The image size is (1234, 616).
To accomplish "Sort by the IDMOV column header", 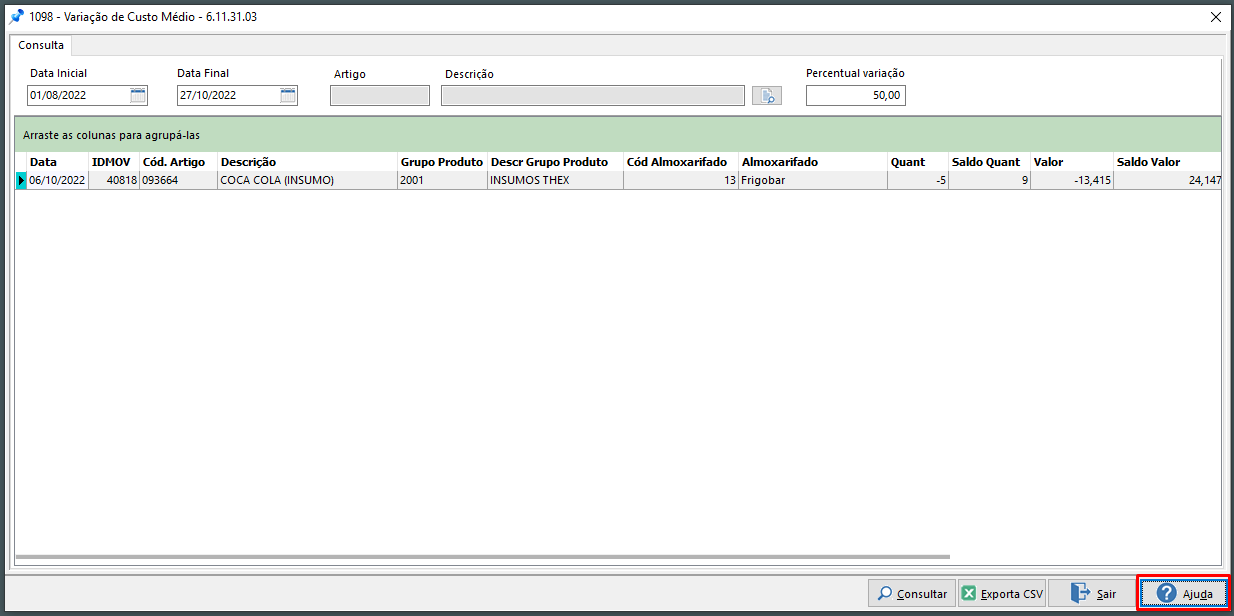I will click(113, 162).
